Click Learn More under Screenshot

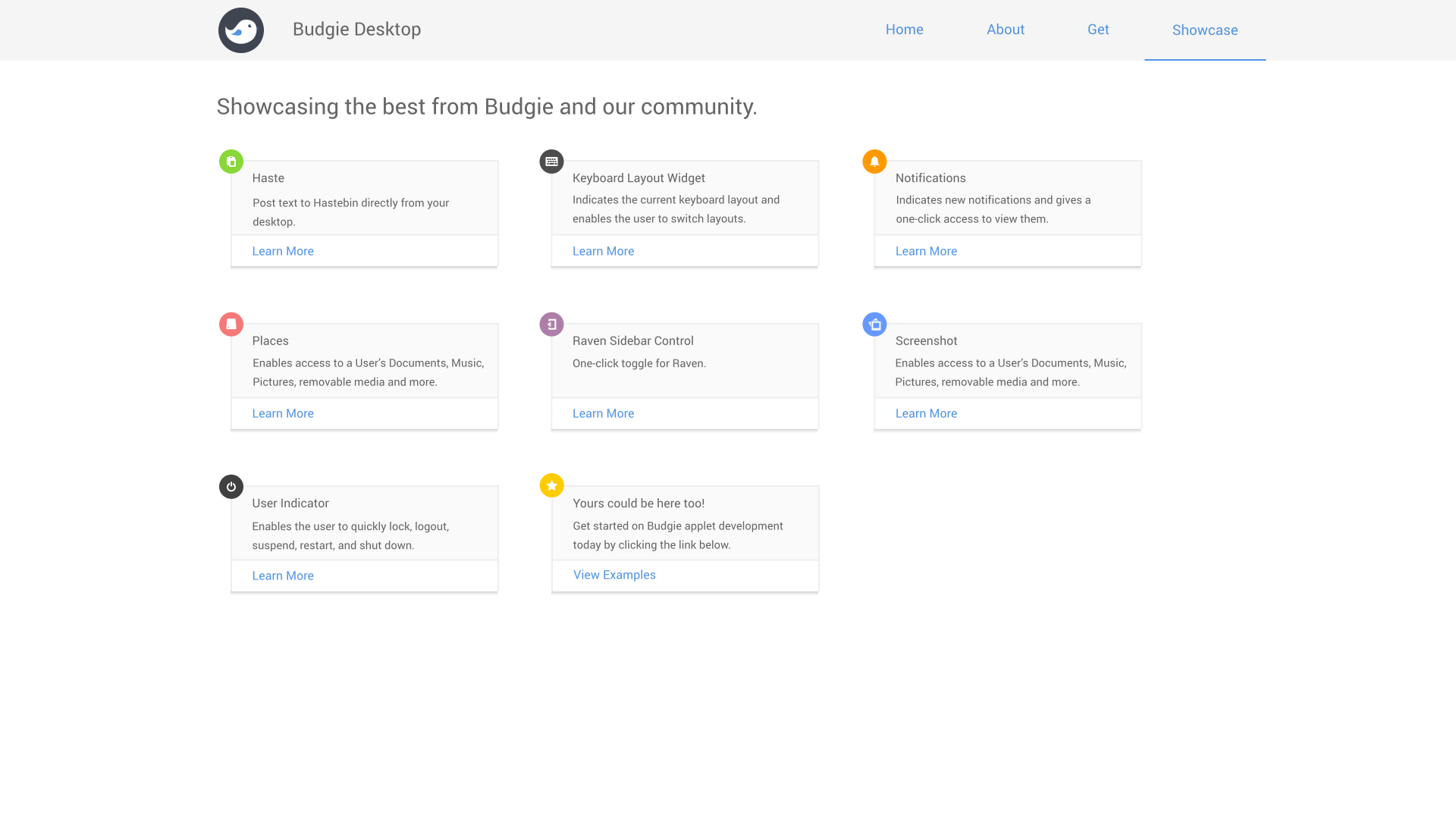point(926,413)
